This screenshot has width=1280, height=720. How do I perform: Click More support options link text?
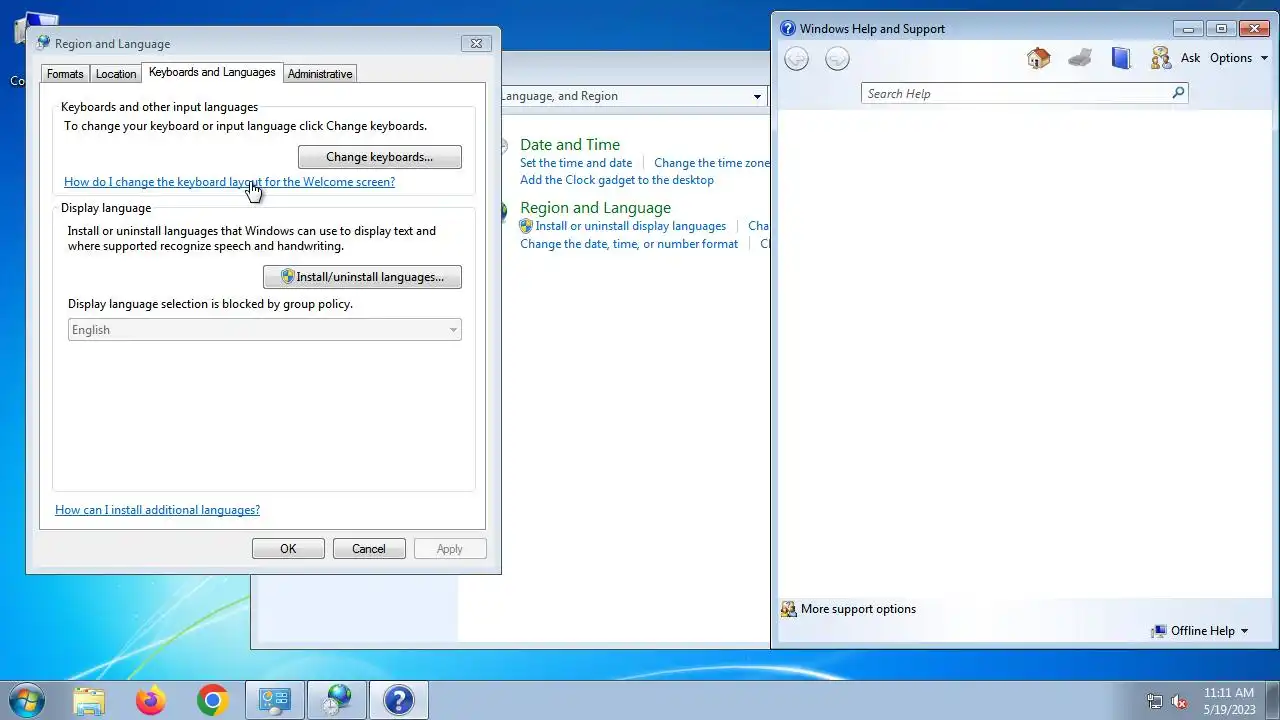[x=858, y=609]
